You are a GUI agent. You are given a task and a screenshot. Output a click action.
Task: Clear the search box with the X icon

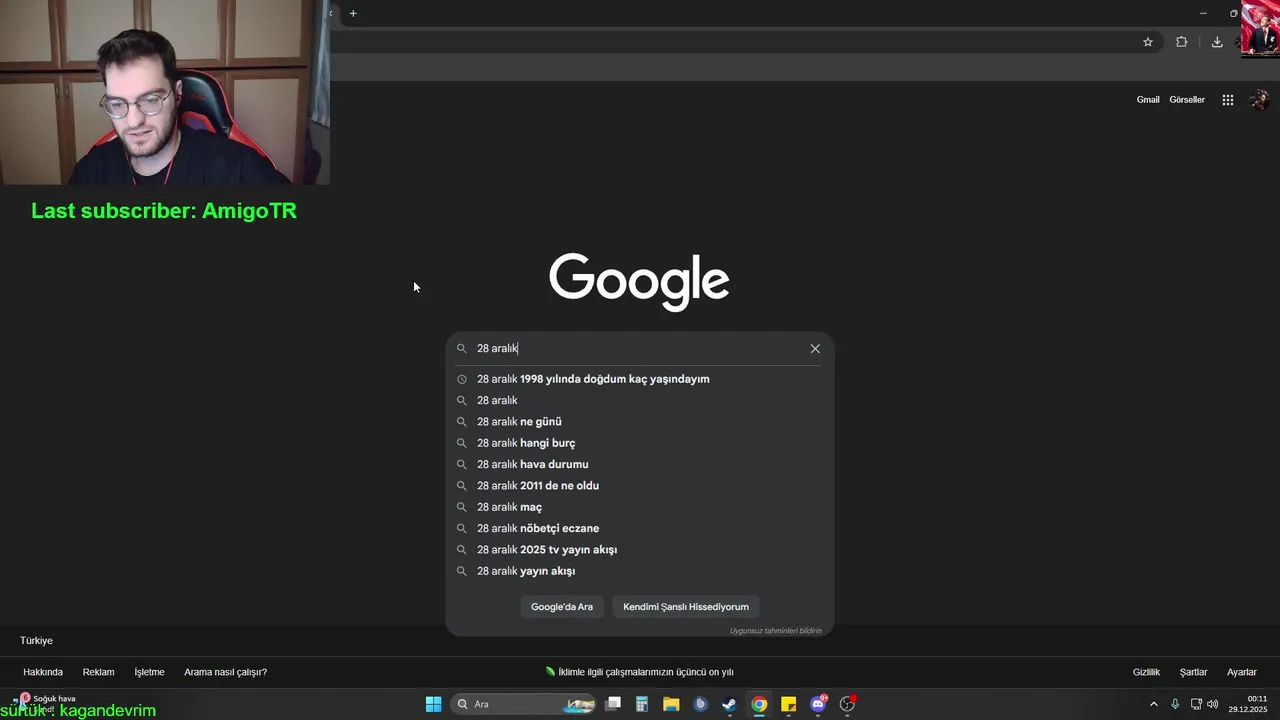pos(815,349)
